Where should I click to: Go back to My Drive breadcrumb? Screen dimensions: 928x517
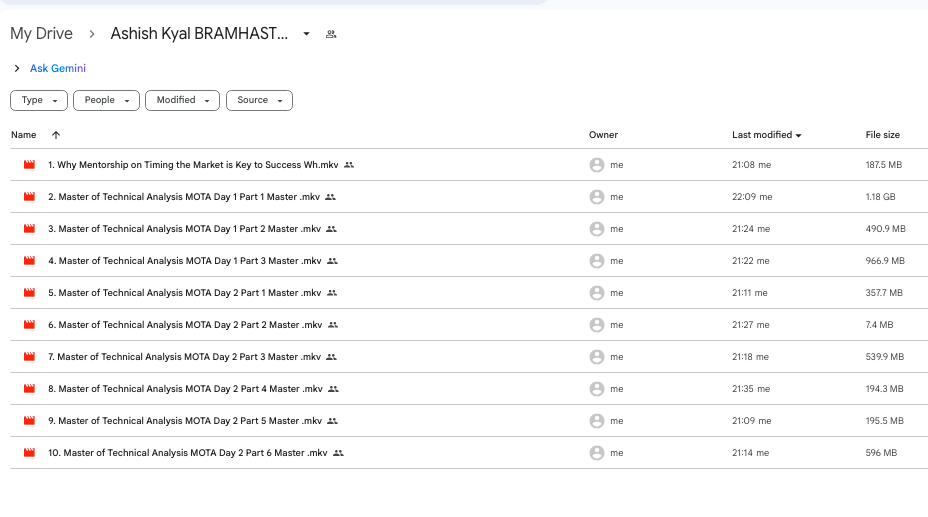coord(41,34)
